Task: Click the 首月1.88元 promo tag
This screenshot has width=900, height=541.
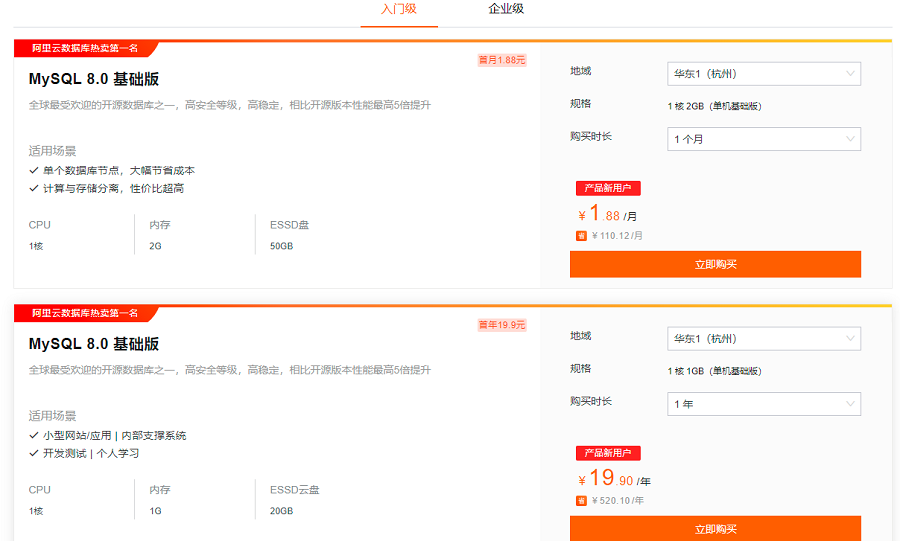Action: tap(502, 60)
